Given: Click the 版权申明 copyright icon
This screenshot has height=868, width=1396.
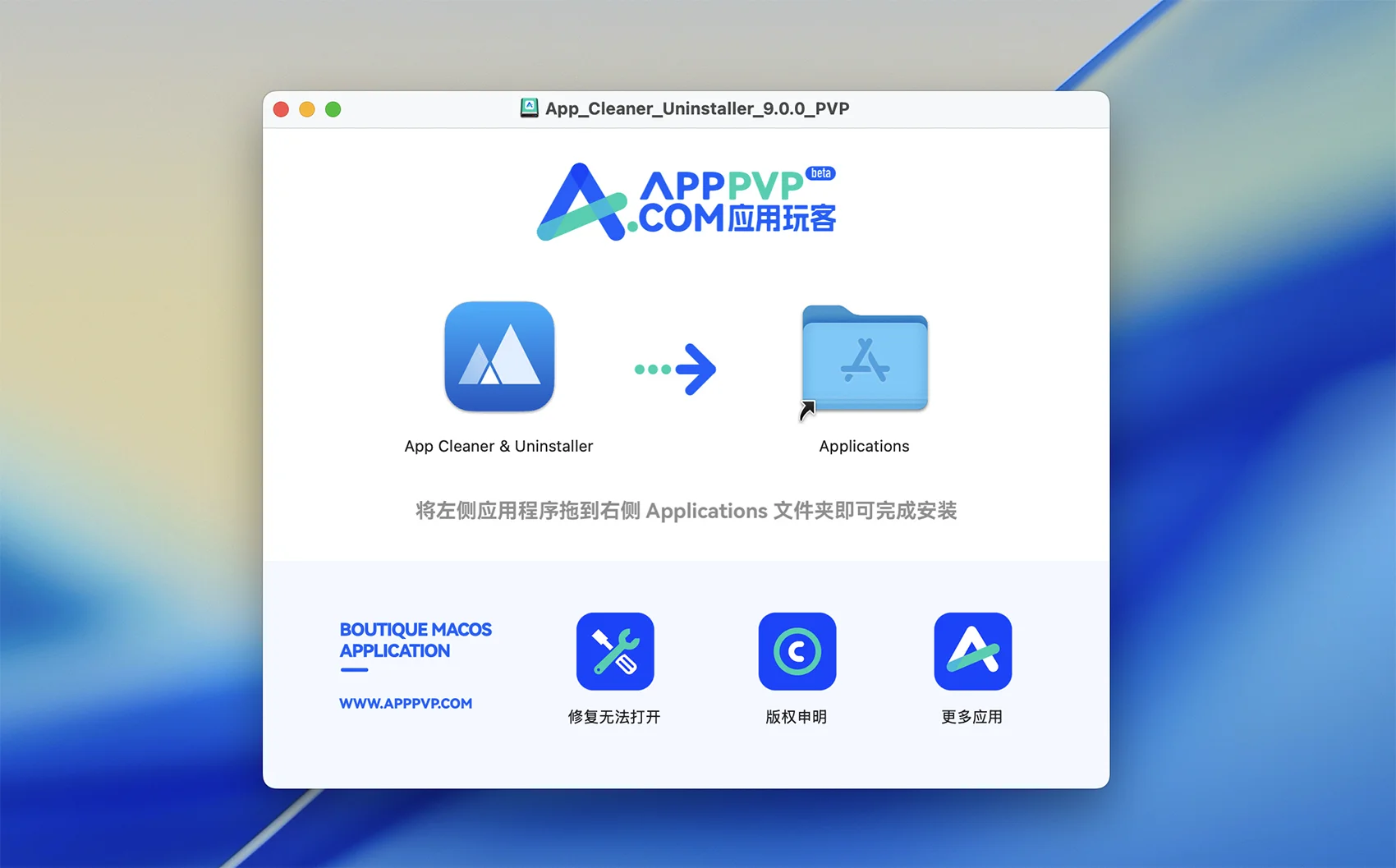Looking at the screenshot, I should pos(797,651).
